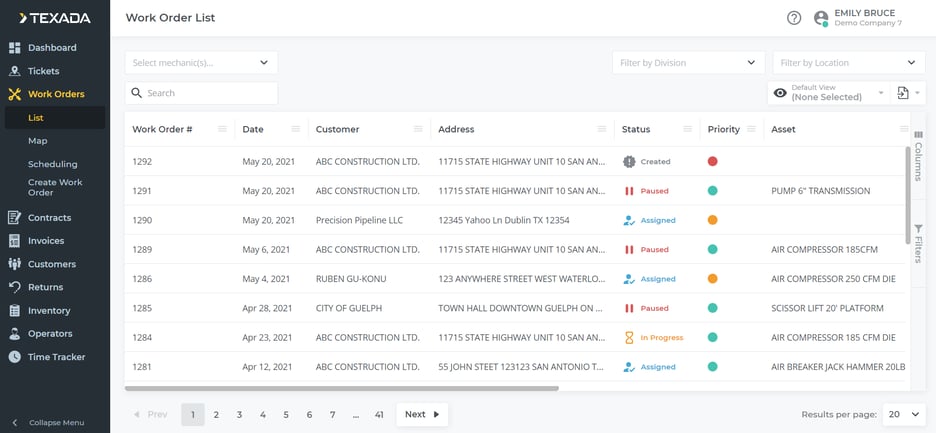Expand the Select mechanic(s) dropdown
This screenshot has width=936, height=433.
pos(201,63)
